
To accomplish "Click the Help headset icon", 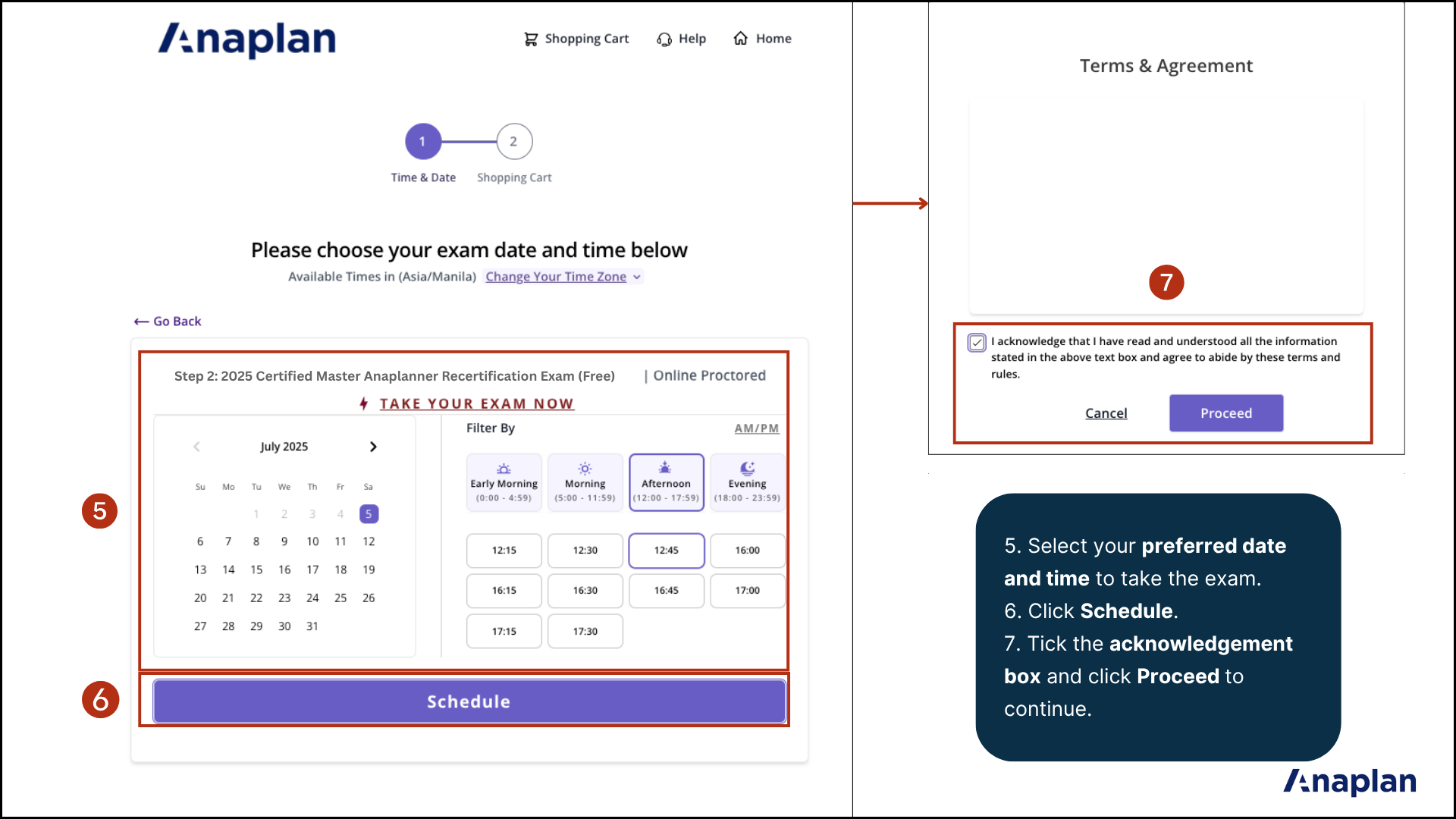I will 664,39.
